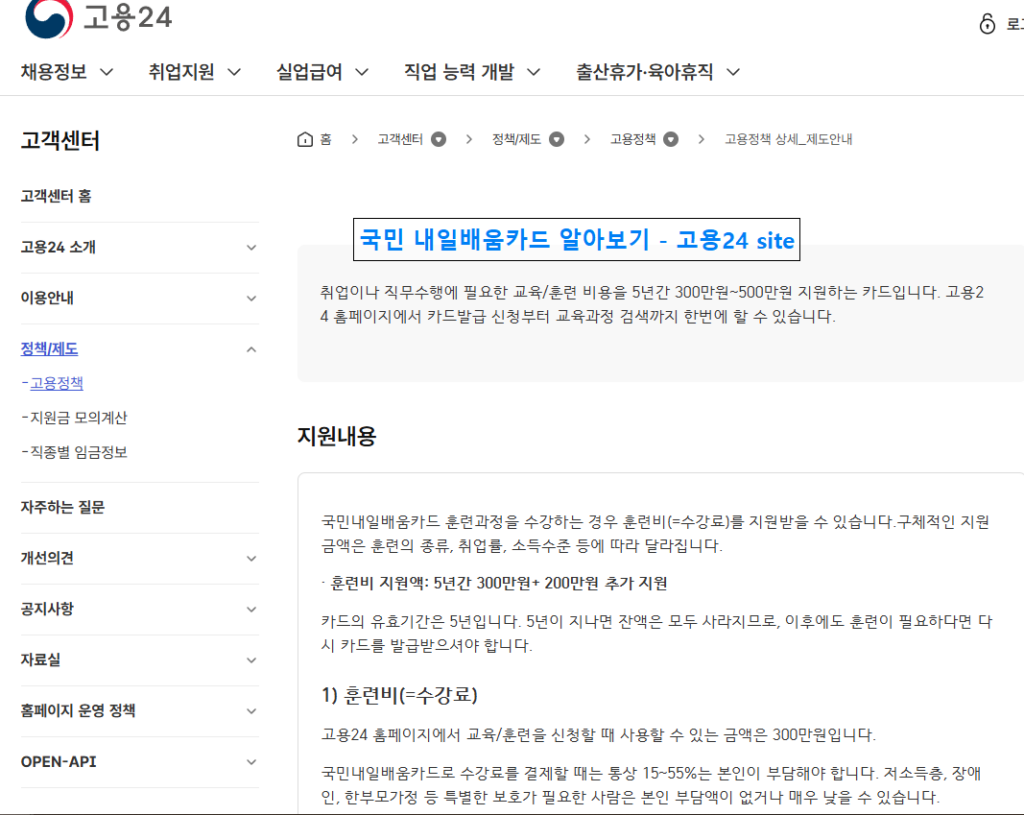
Task: Open the 지원금 모의계산 submenu link
Action: [78, 417]
